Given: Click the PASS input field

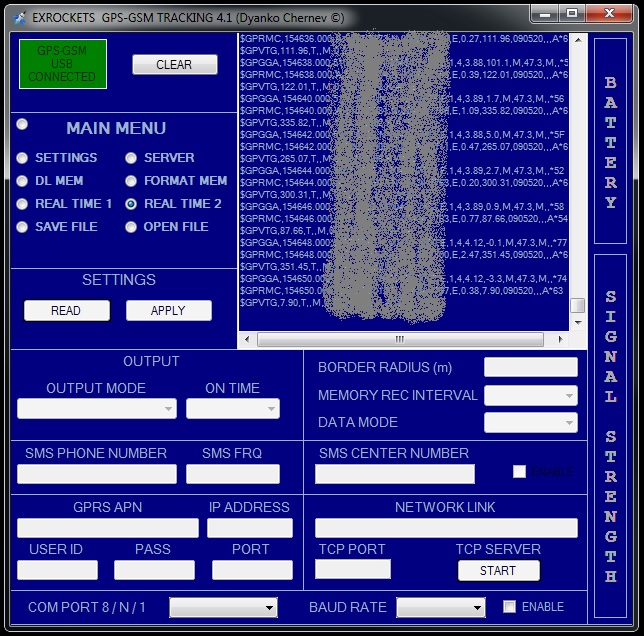Looking at the screenshot, I should [x=154, y=570].
